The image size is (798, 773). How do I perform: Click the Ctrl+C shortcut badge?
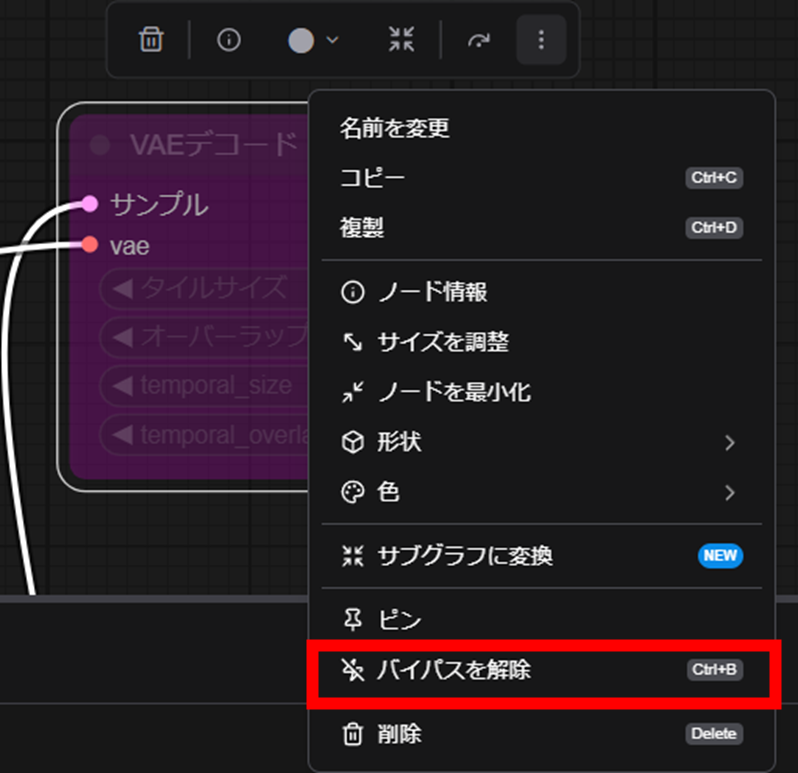pos(714,178)
